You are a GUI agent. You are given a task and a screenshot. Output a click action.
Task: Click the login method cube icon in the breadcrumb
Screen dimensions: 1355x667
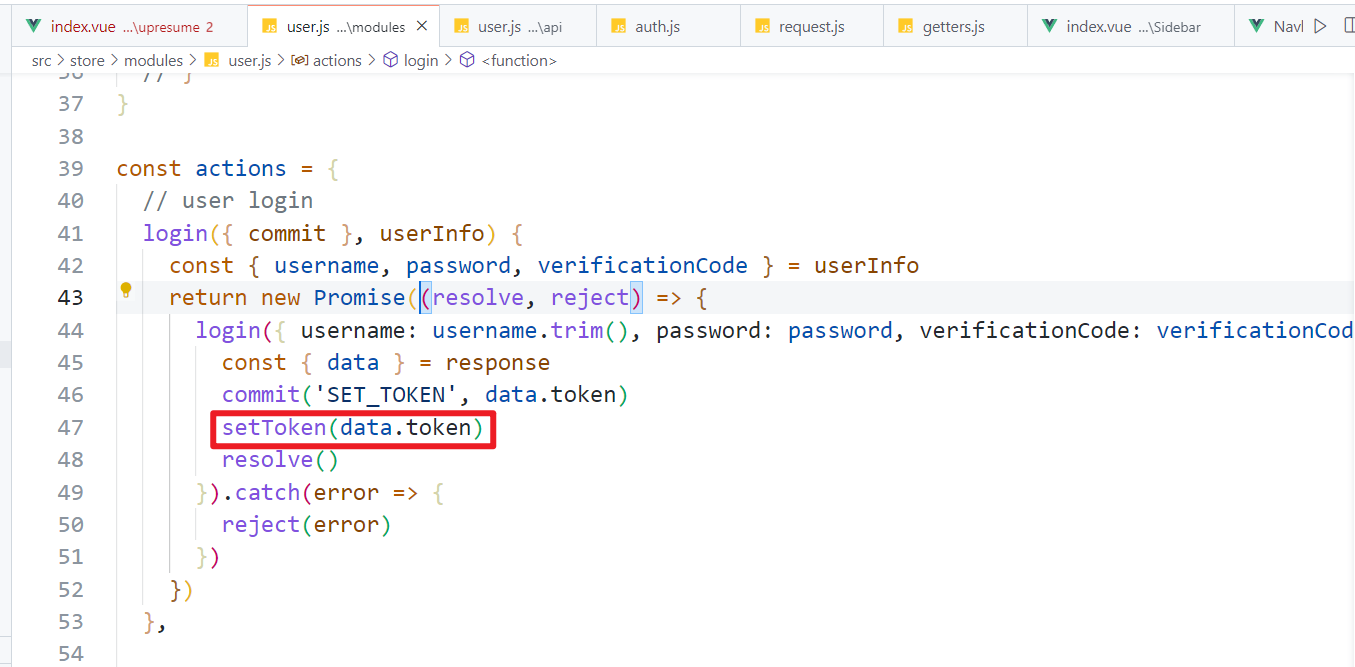click(390, 61)
